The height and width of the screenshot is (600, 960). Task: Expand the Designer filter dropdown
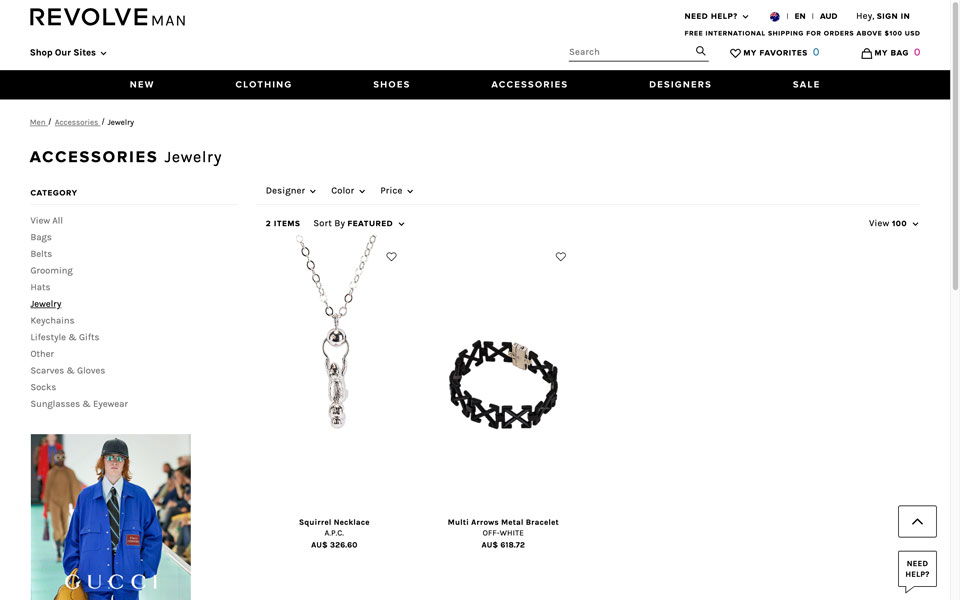pyautogui.click(x=291, y=191)
